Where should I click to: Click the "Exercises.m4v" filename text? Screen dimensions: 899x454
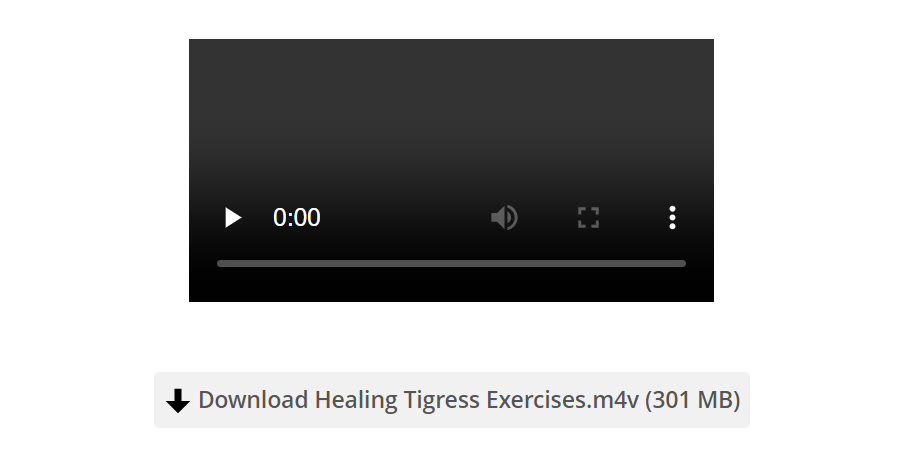coord(562,400)
